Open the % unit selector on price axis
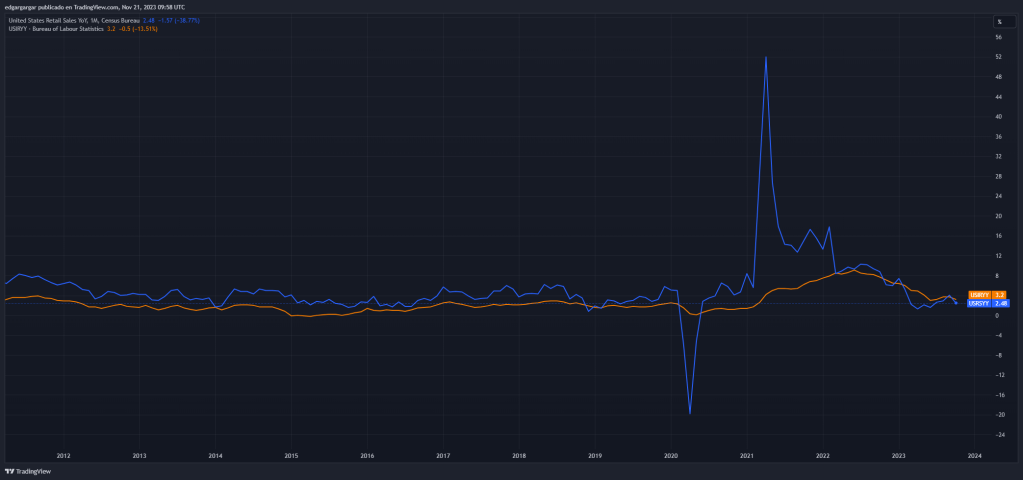1023x480 pixels. [x=998, y=21]
